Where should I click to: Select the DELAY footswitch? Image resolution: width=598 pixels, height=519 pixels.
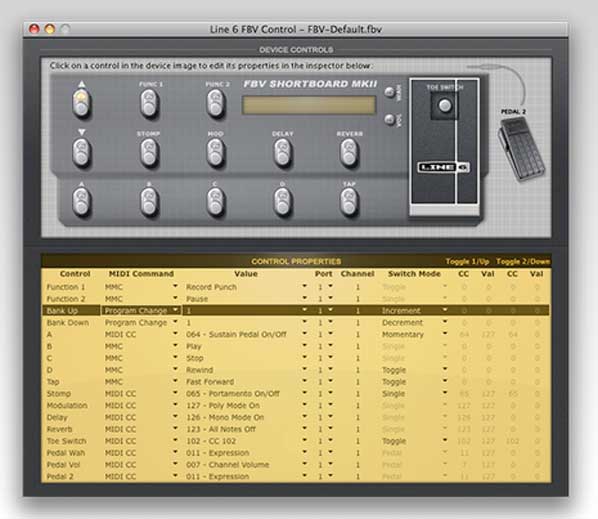[283, 153]
